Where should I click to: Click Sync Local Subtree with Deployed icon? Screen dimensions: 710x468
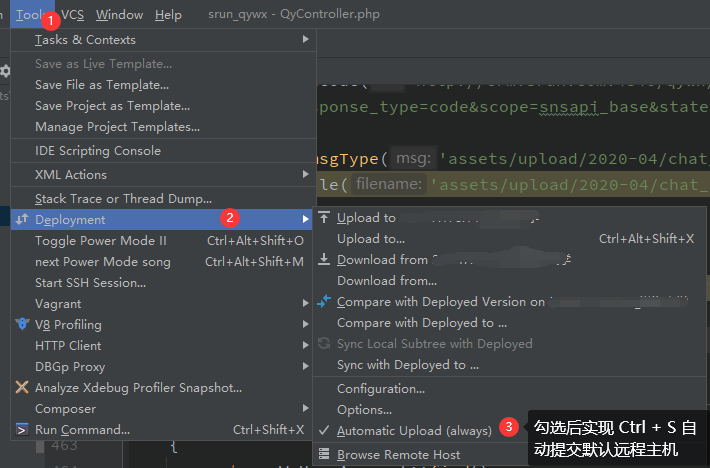[324, 344]
